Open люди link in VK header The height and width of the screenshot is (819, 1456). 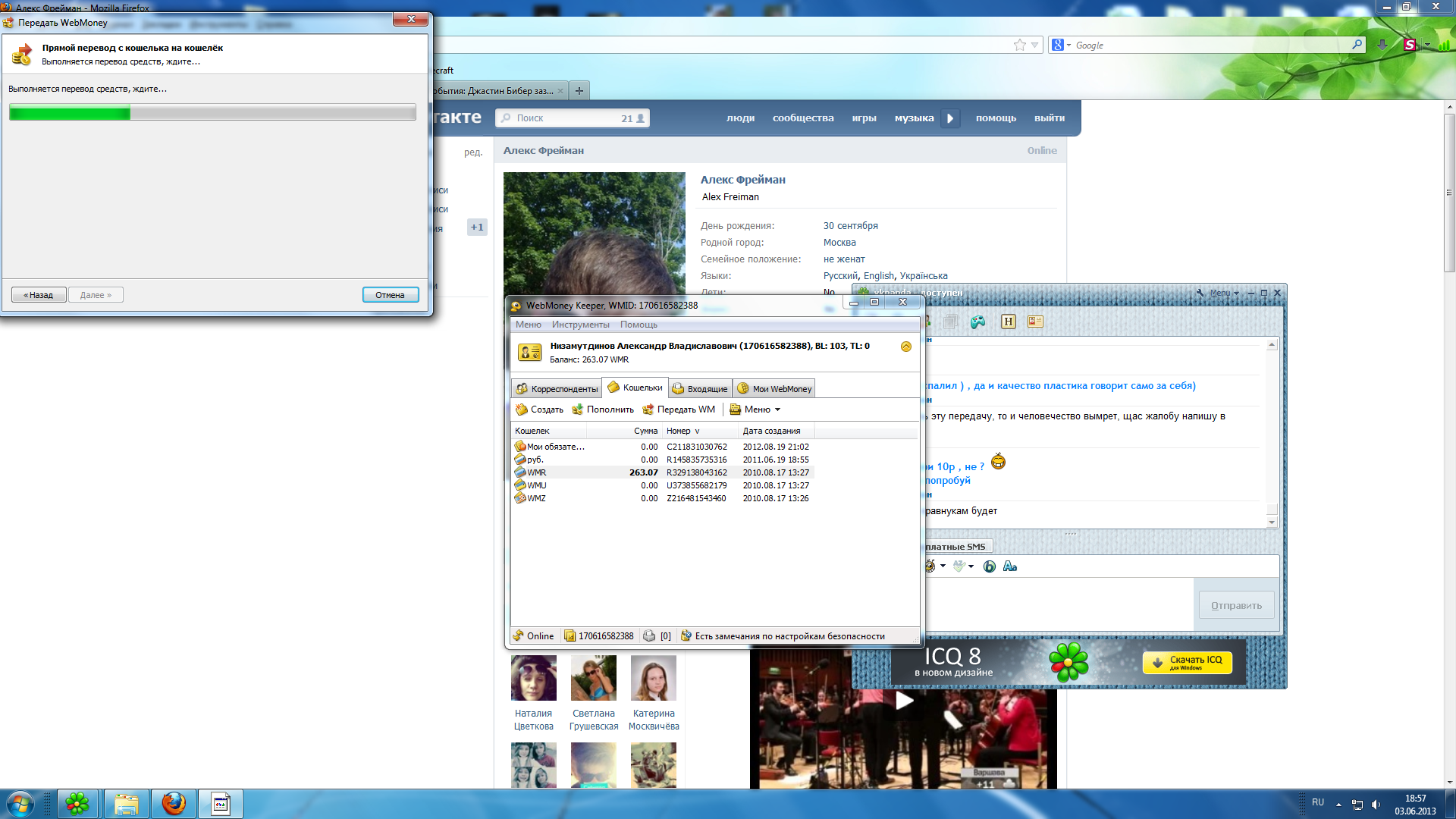pyautogui.click(x=740, y=118)
